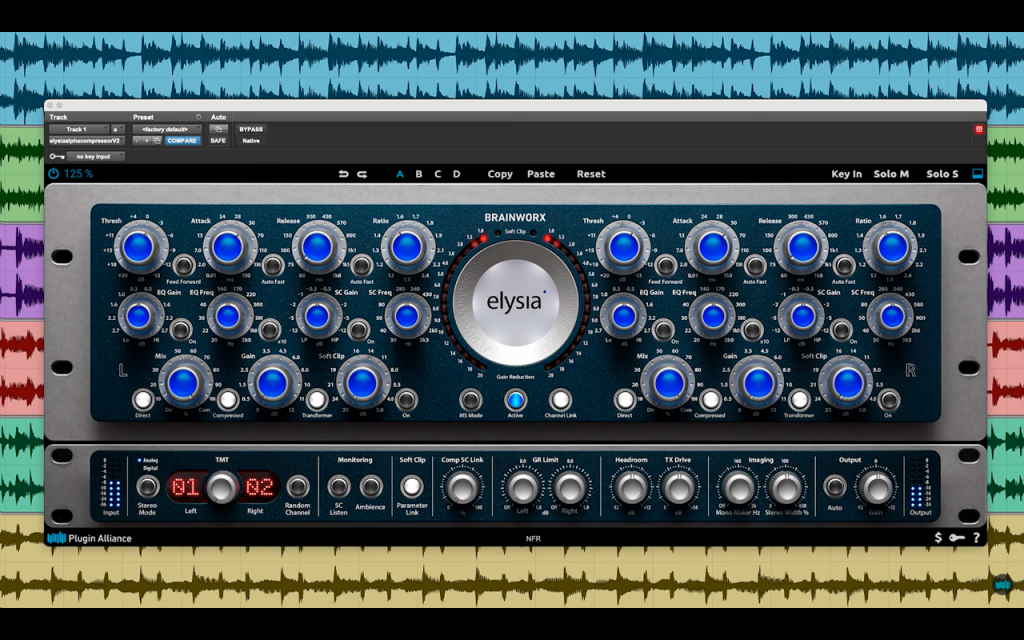The height and width of the screenshot is (640, 1024).
Task: Click the Headroom knob
Action: pos(631,487)
